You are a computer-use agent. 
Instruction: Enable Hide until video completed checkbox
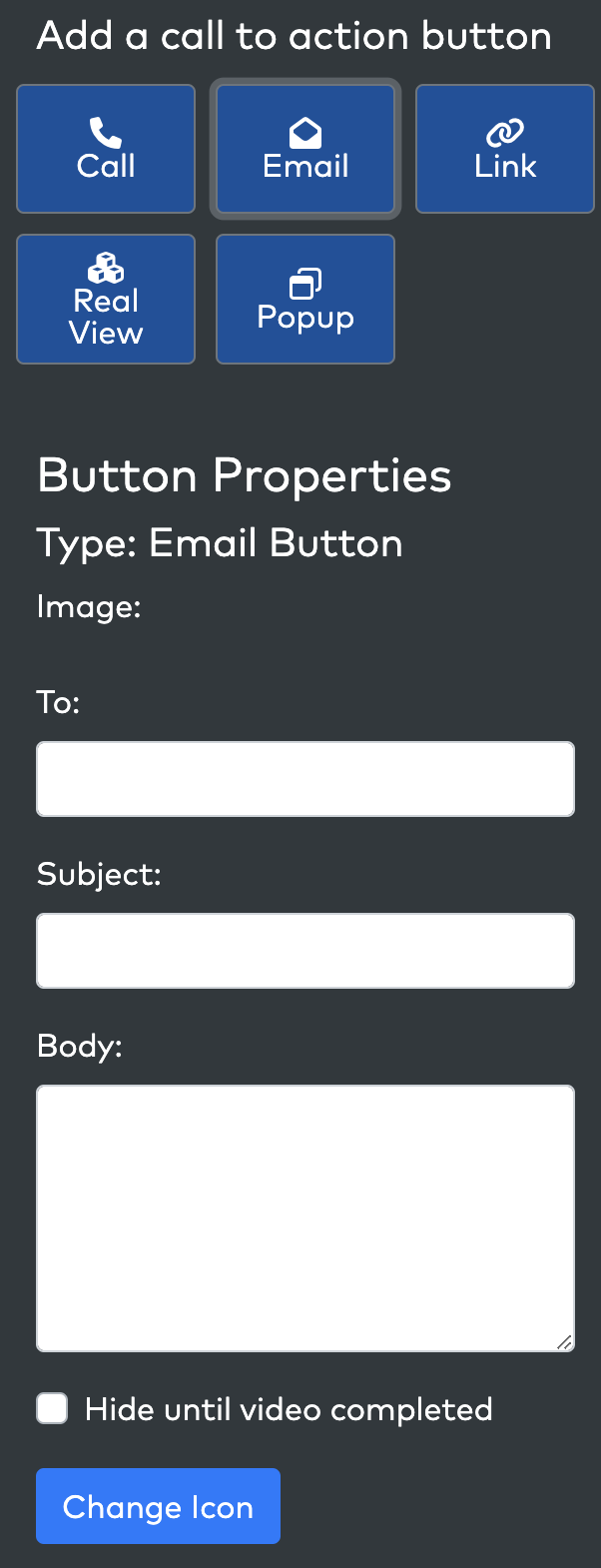(x=52, y=1408)
